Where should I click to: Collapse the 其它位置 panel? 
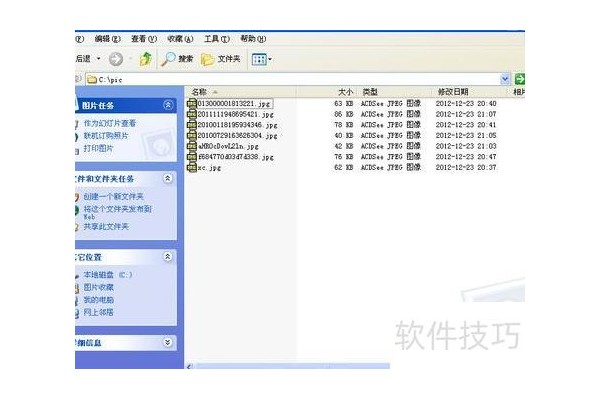(x=168, y=256)
